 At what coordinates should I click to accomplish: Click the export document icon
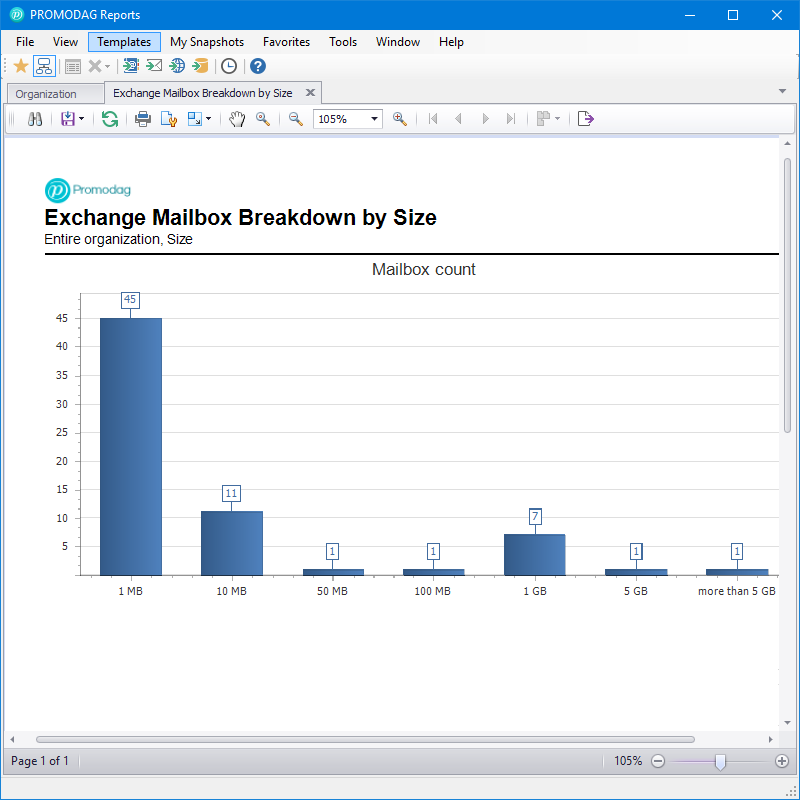click(586, 119)
